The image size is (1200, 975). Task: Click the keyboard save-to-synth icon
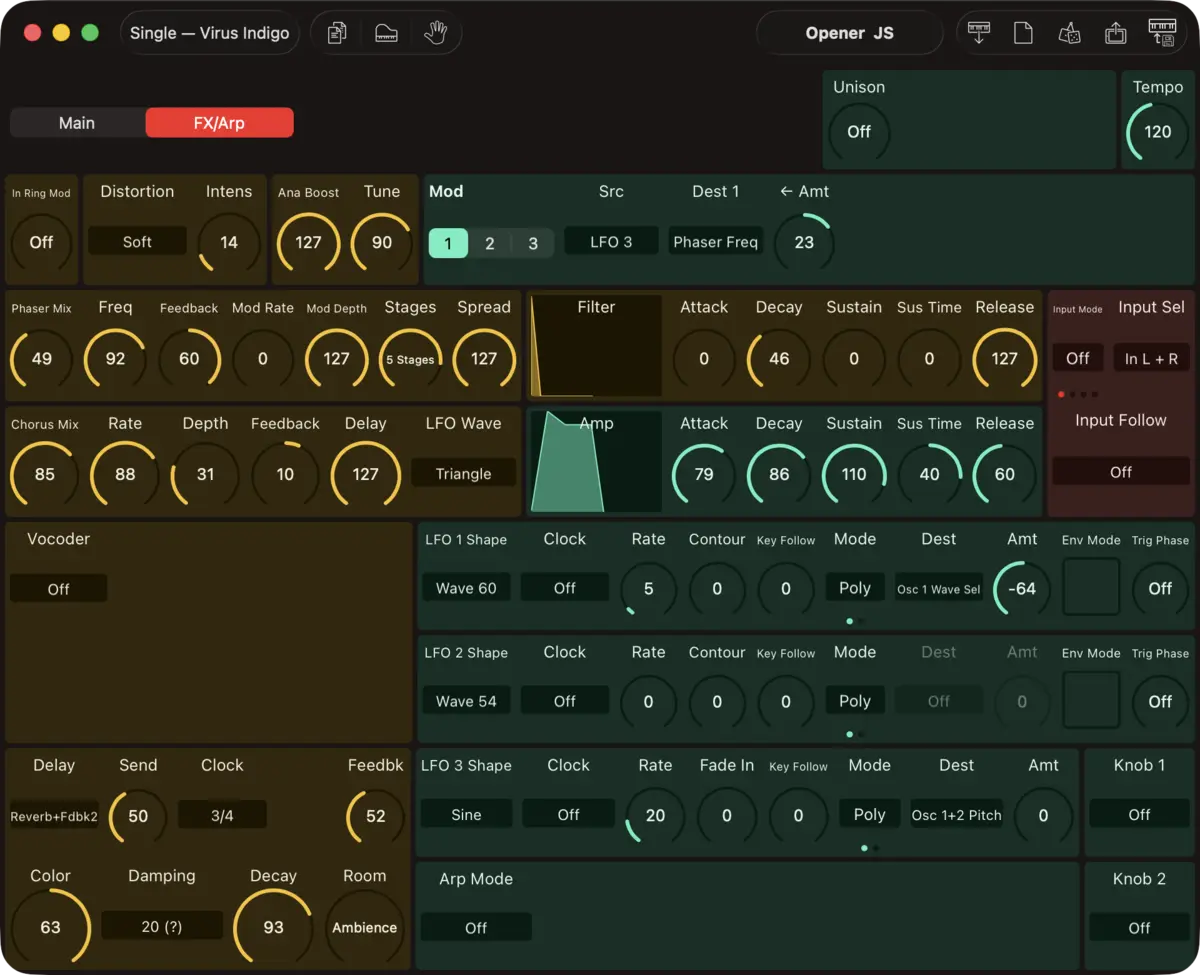[x=1162, y=33]
